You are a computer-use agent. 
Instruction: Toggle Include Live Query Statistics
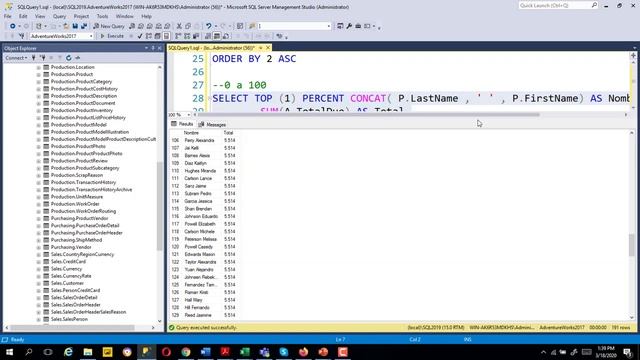(x=187, y=36)
